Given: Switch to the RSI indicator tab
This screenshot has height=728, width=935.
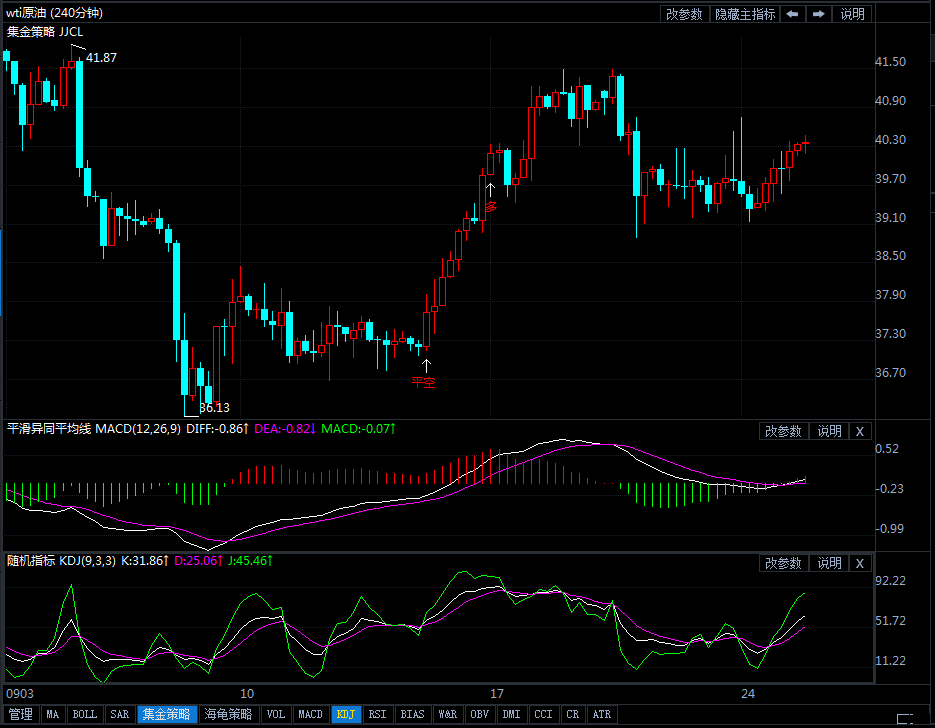Looking at the screenshot, I should pyautogui.click(x=377, y=714).
